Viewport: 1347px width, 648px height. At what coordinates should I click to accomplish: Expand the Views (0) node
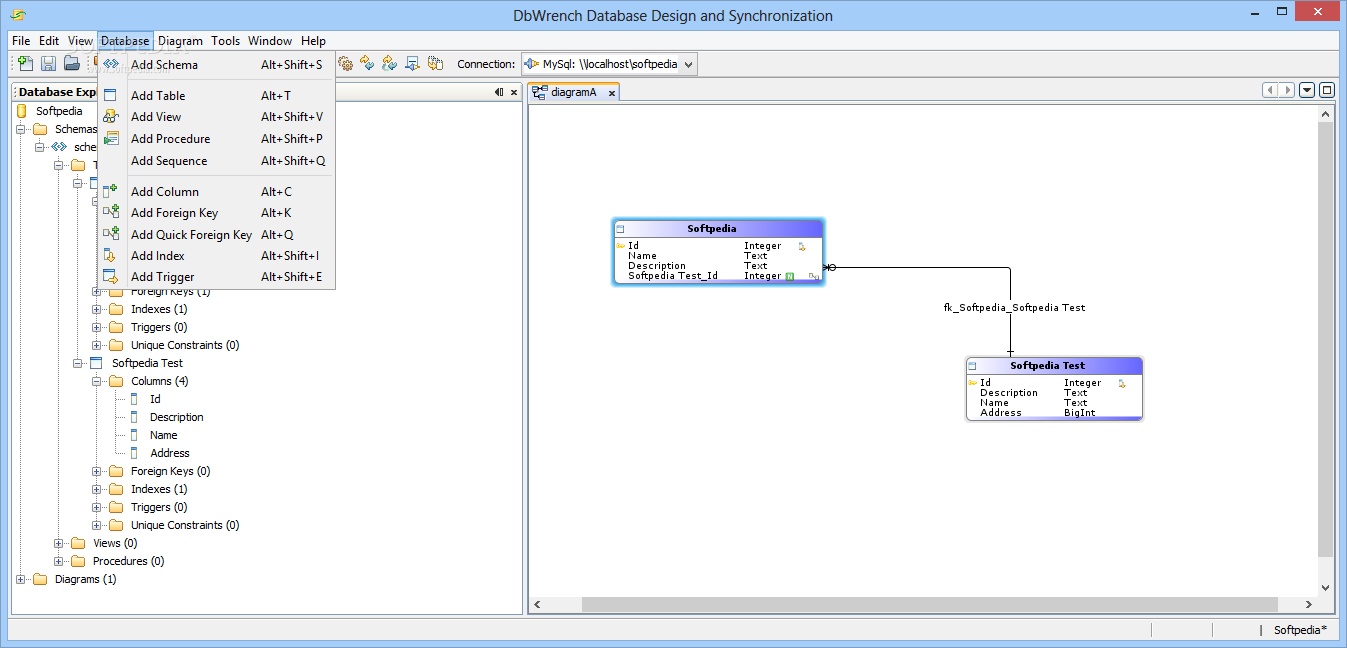pos(59,543)
